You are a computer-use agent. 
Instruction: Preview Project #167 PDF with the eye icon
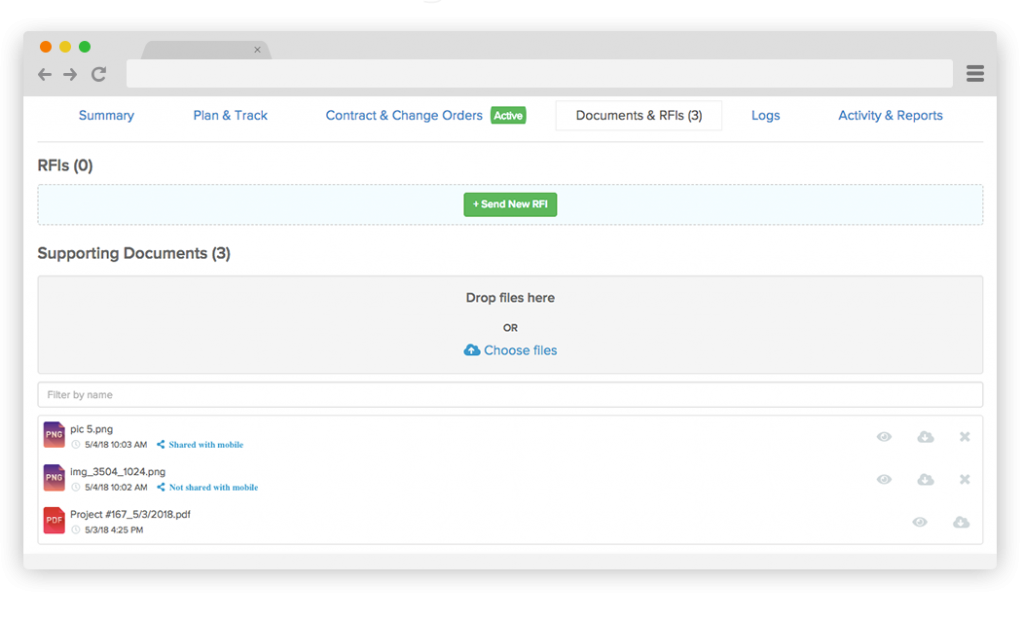click(920, 522)
